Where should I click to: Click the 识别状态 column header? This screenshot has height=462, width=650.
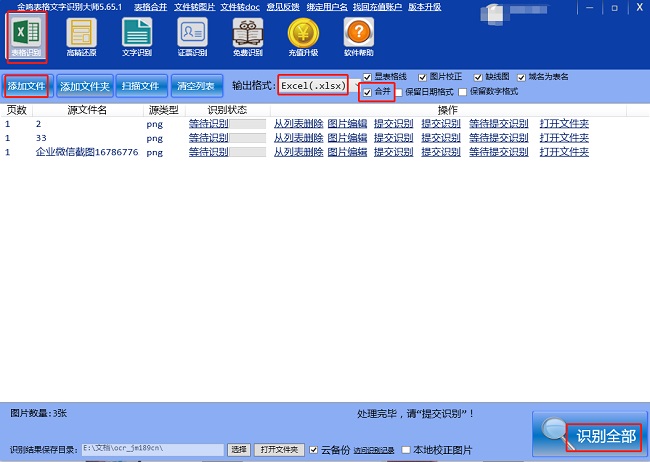click(x=227, y=110)
